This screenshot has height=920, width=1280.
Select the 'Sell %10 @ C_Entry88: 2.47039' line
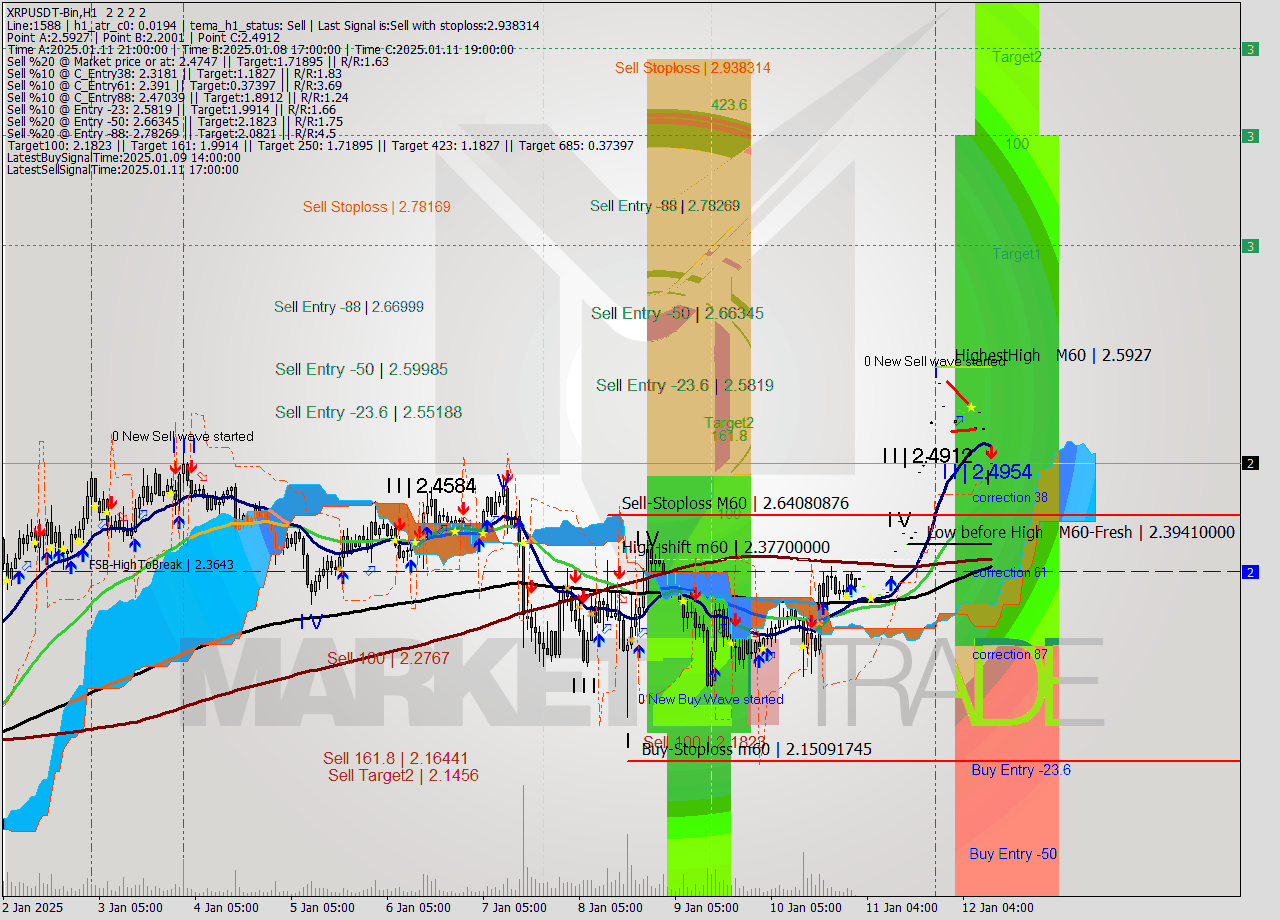(177, 97)
